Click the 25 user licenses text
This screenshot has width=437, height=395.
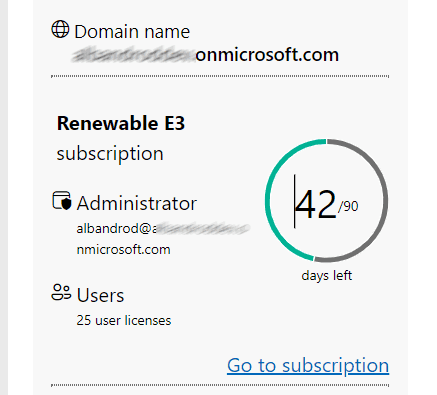tap(124, 320)
